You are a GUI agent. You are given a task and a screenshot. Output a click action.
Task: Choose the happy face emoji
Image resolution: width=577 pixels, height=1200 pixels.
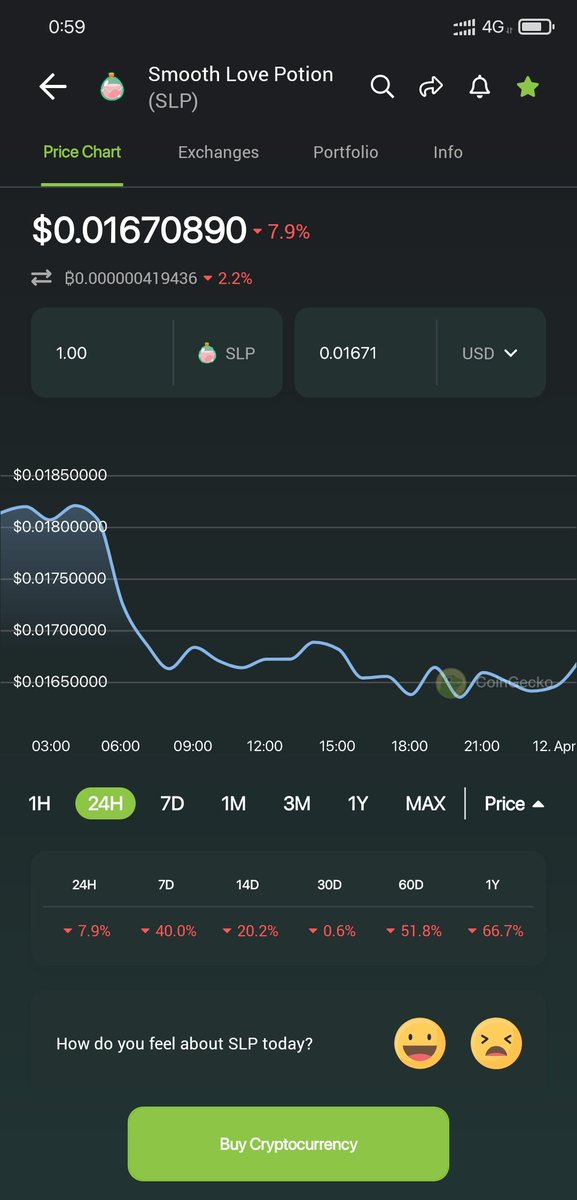[420, 1043]
